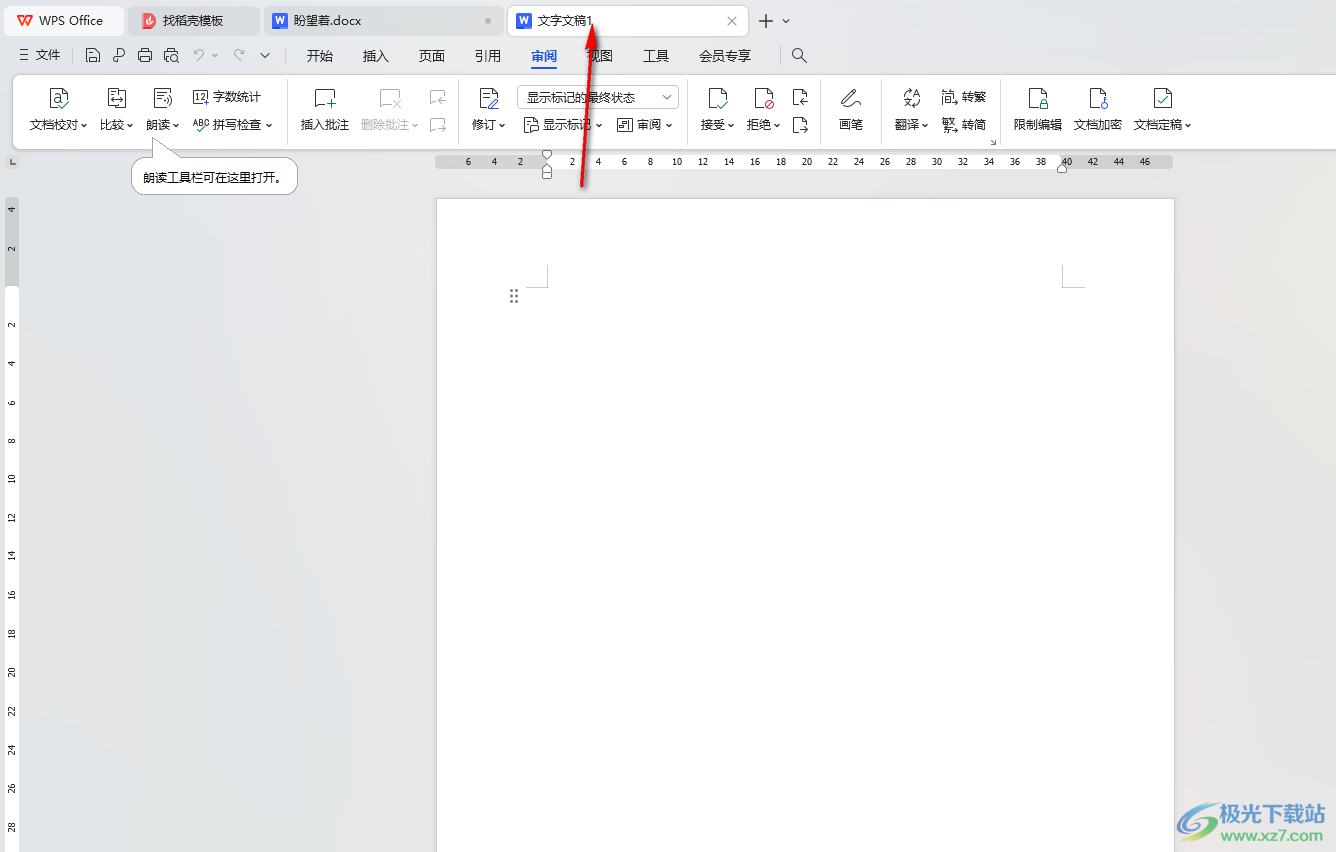Switch to the 开始 ribbon tab
The height and width of the screenshot is (852, 1336).
pyautogui.click(x=320, y=56)
